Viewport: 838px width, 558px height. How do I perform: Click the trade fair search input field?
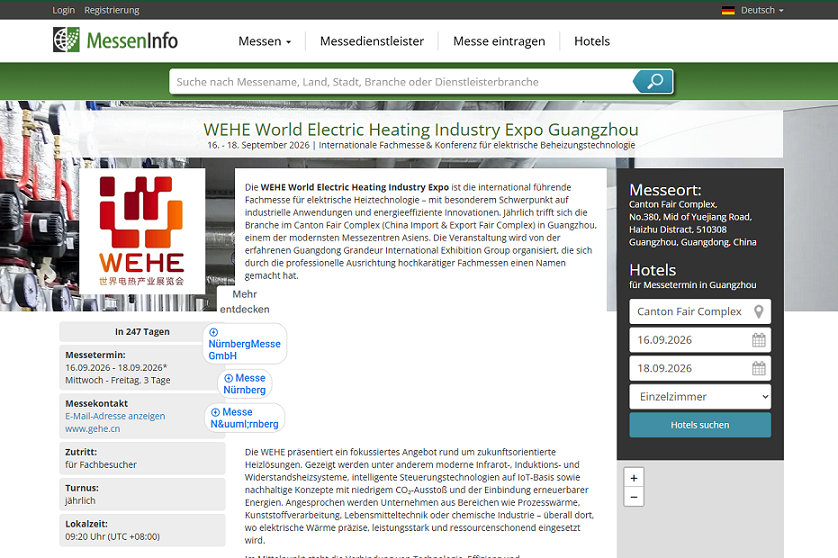[x=400, y=82]
